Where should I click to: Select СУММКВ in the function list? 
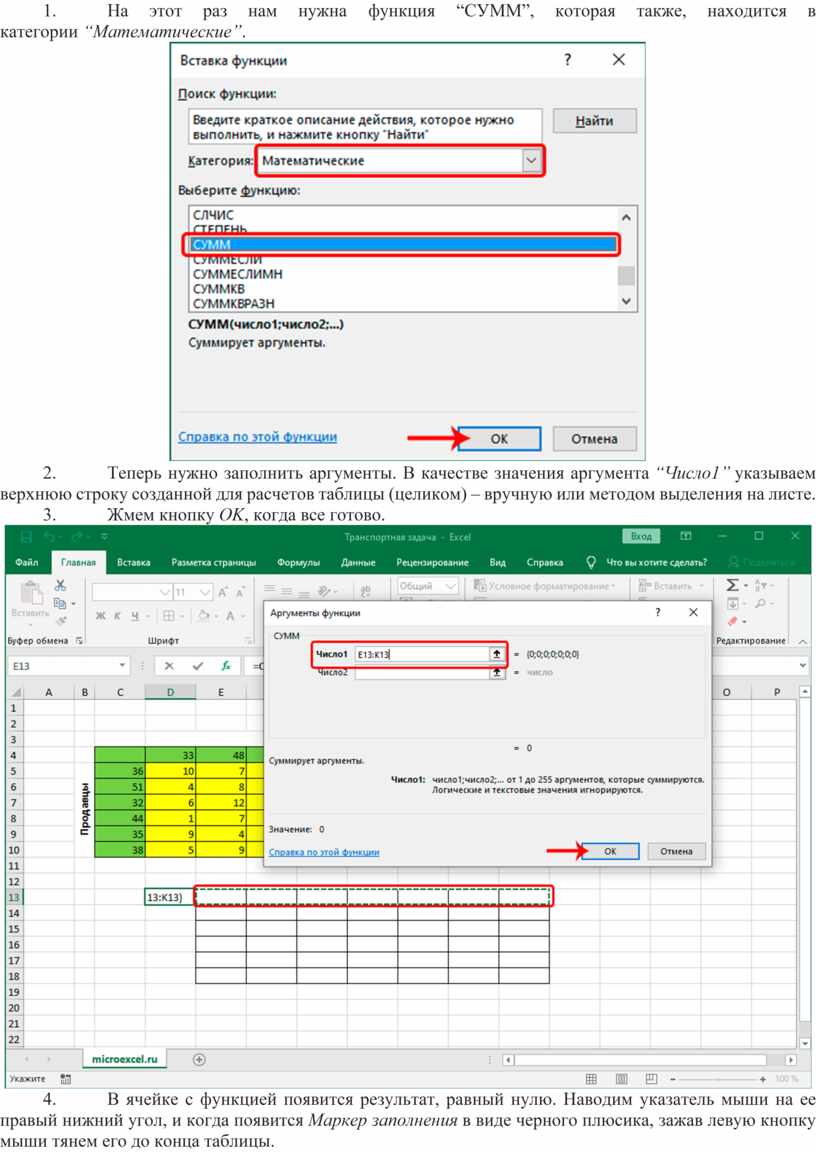click(x=218, y=288)
